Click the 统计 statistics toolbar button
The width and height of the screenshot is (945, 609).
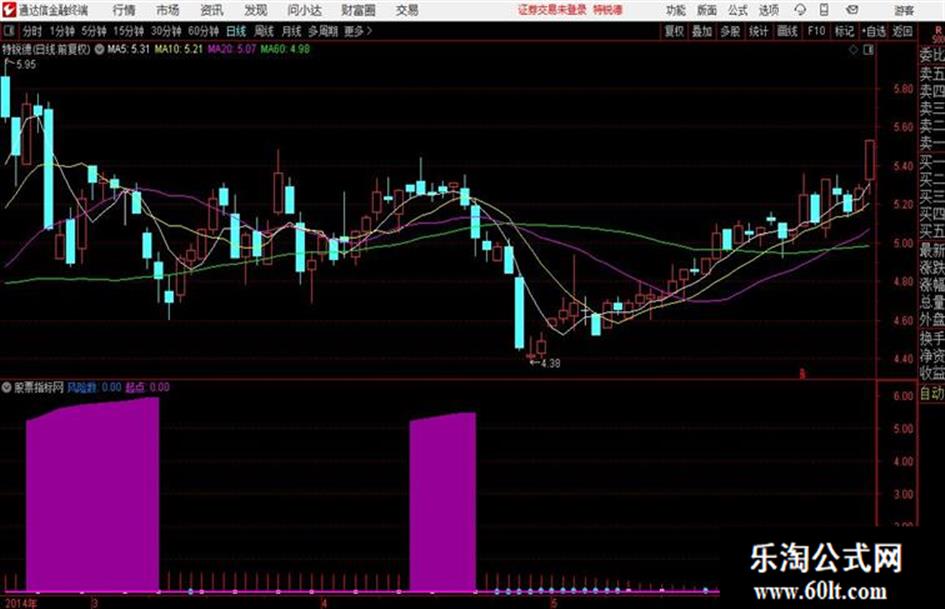pos(758,31)
